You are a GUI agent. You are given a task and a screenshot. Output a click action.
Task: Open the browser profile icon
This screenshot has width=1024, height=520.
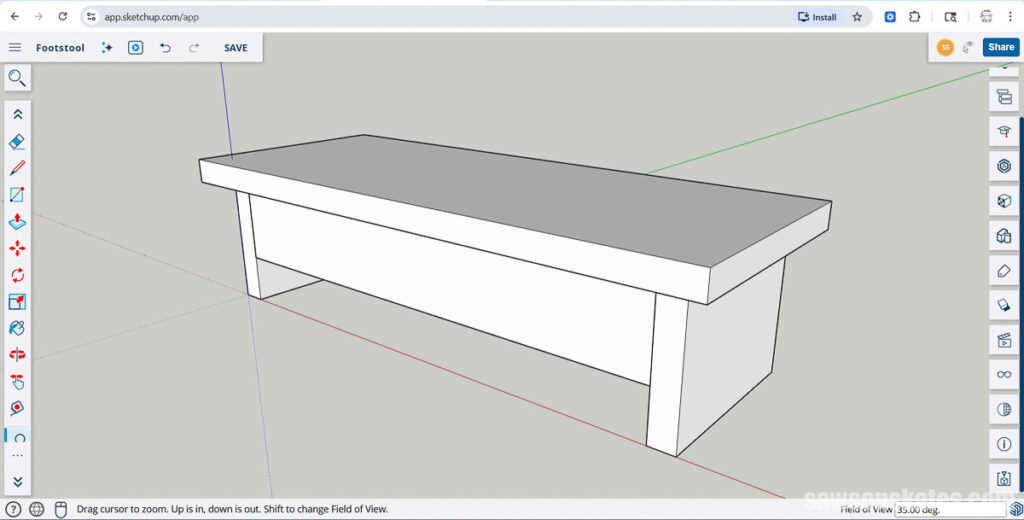(x=986, y=17)
